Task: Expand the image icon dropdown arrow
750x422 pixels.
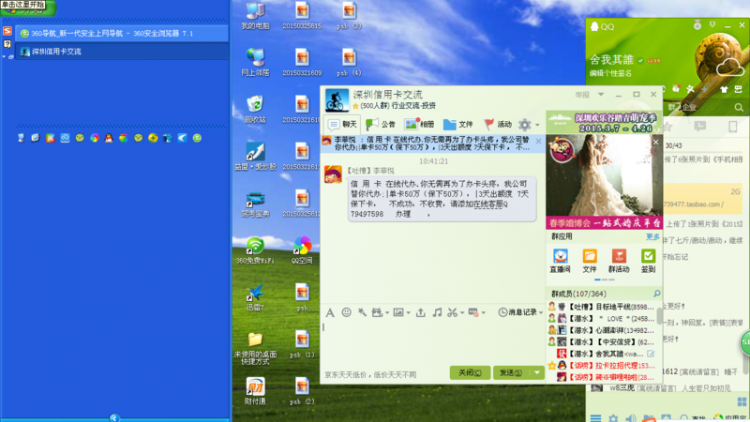Action: [x=408, y=313]
